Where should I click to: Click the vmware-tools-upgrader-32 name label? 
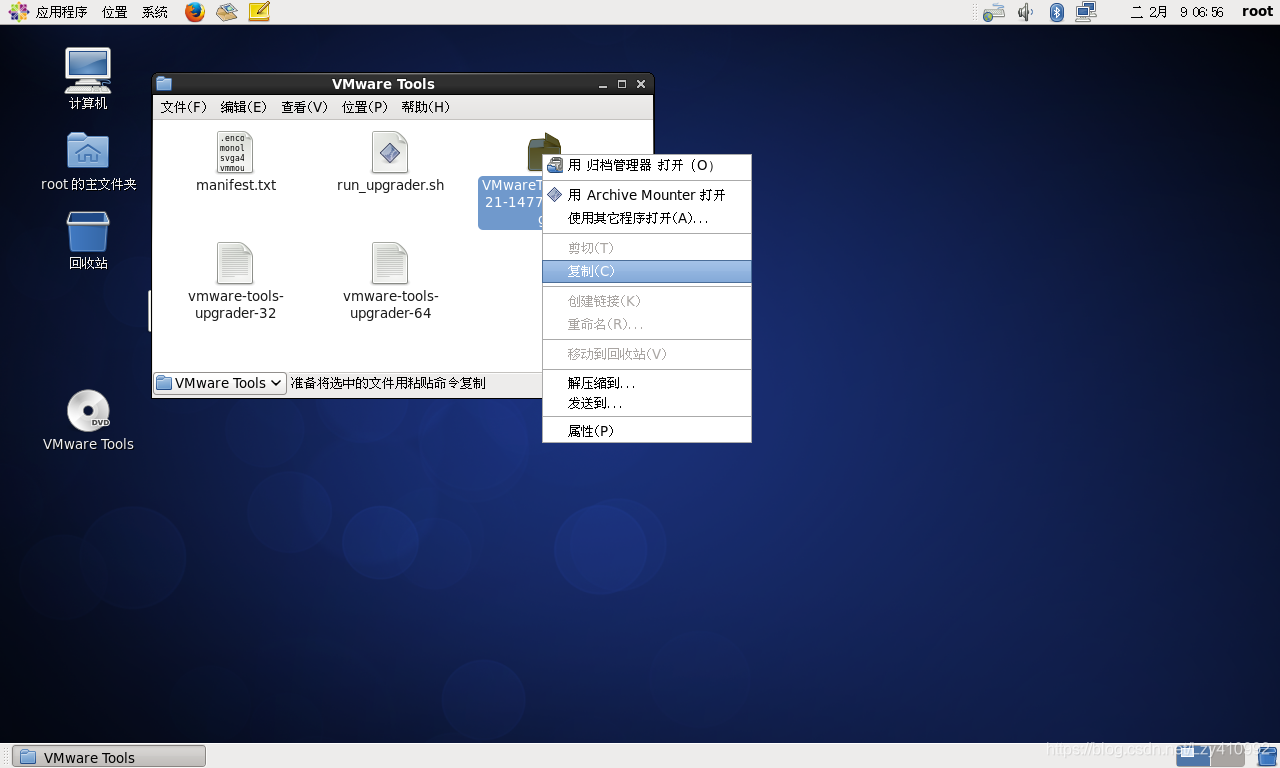(236, 304)
